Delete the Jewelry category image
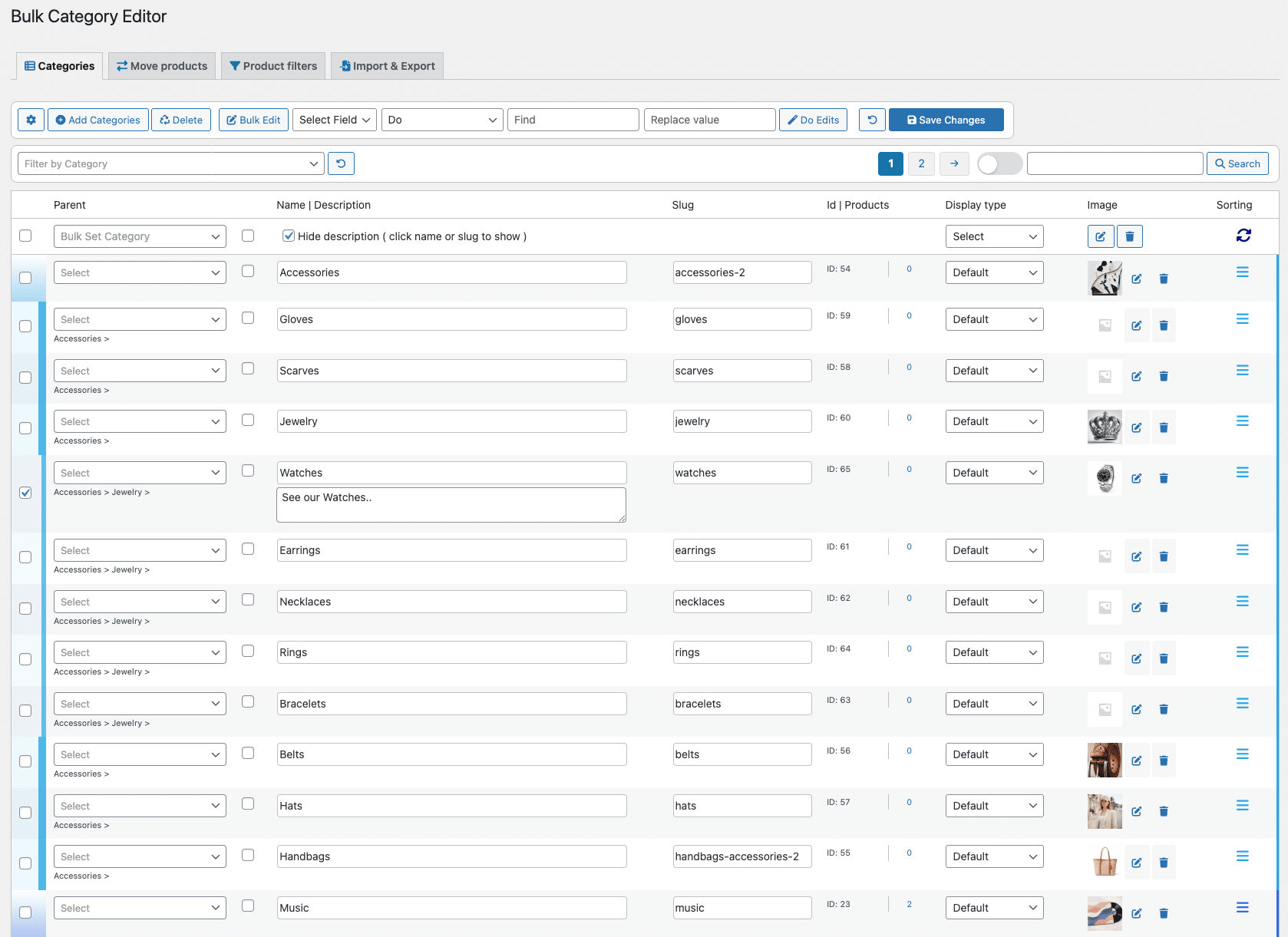 coord(1163,427)
